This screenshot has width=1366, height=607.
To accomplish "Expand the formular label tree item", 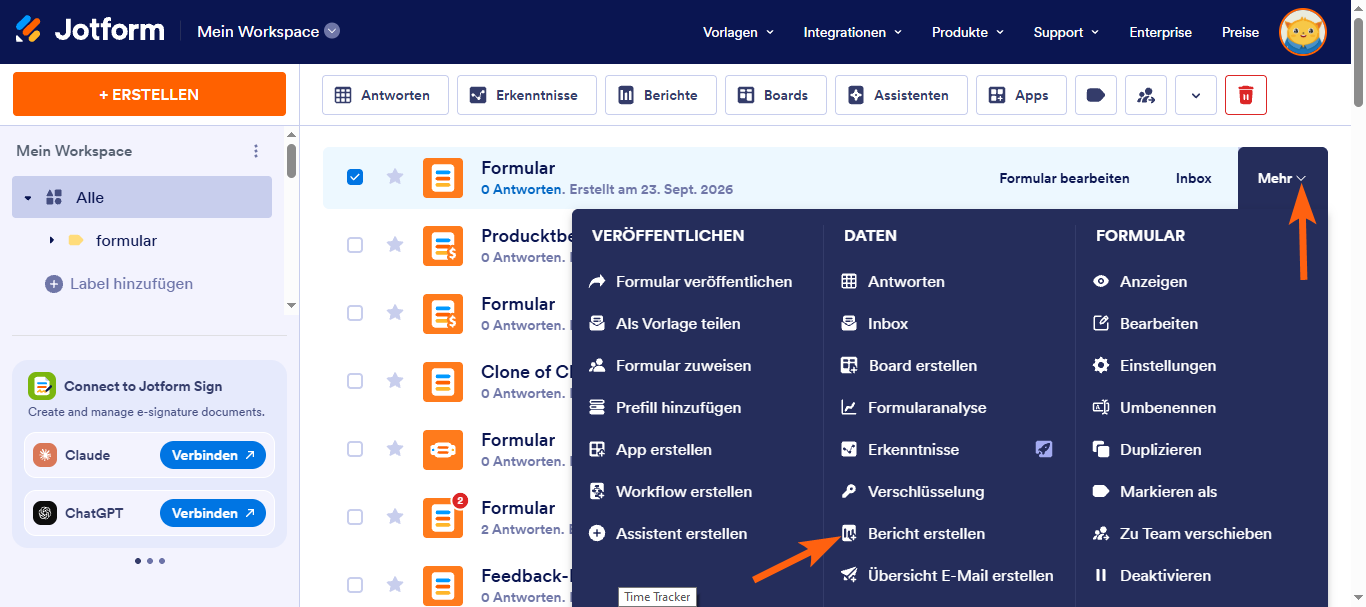I will (51, 241).
